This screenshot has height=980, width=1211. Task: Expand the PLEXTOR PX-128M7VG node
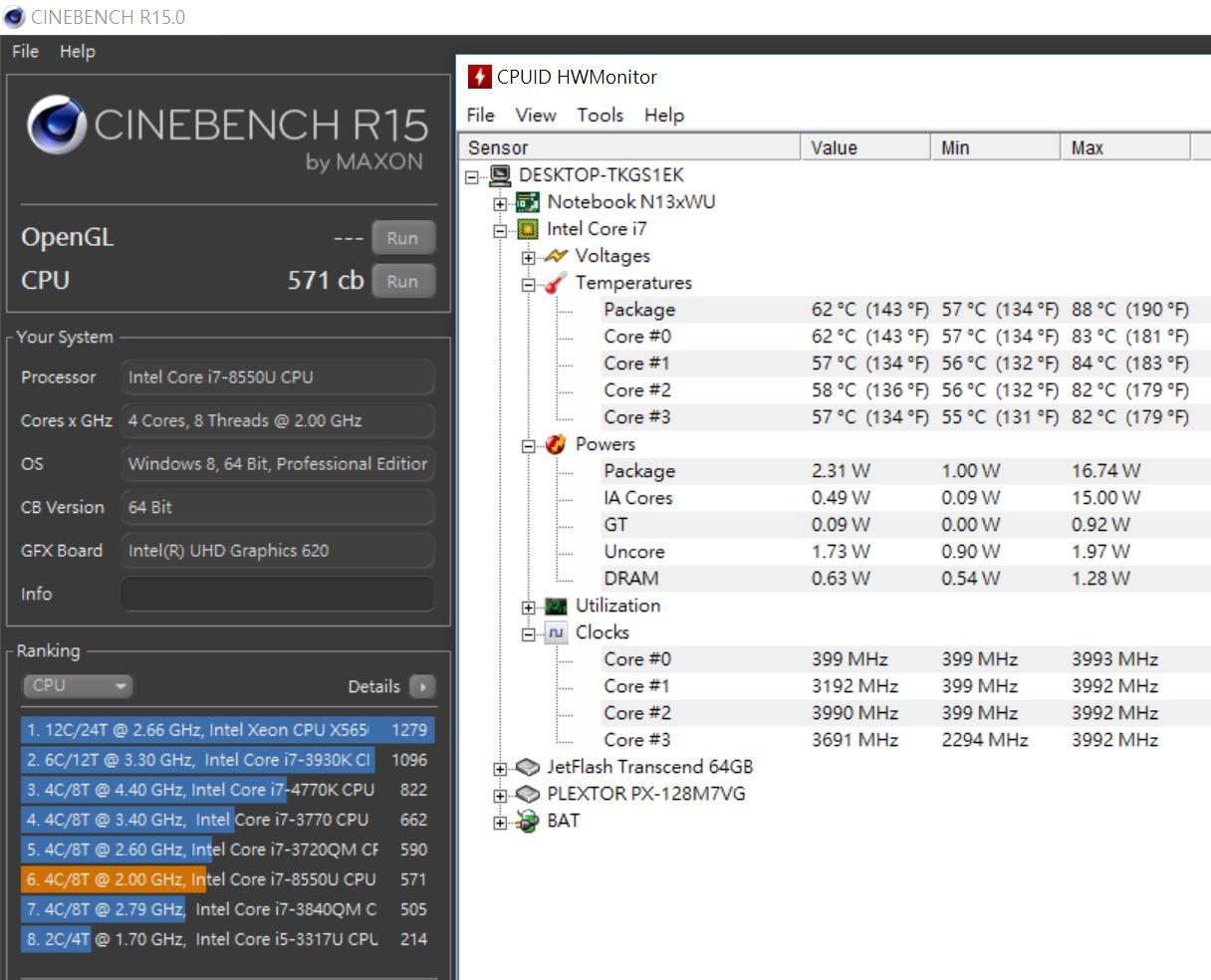tap(500, 796)
